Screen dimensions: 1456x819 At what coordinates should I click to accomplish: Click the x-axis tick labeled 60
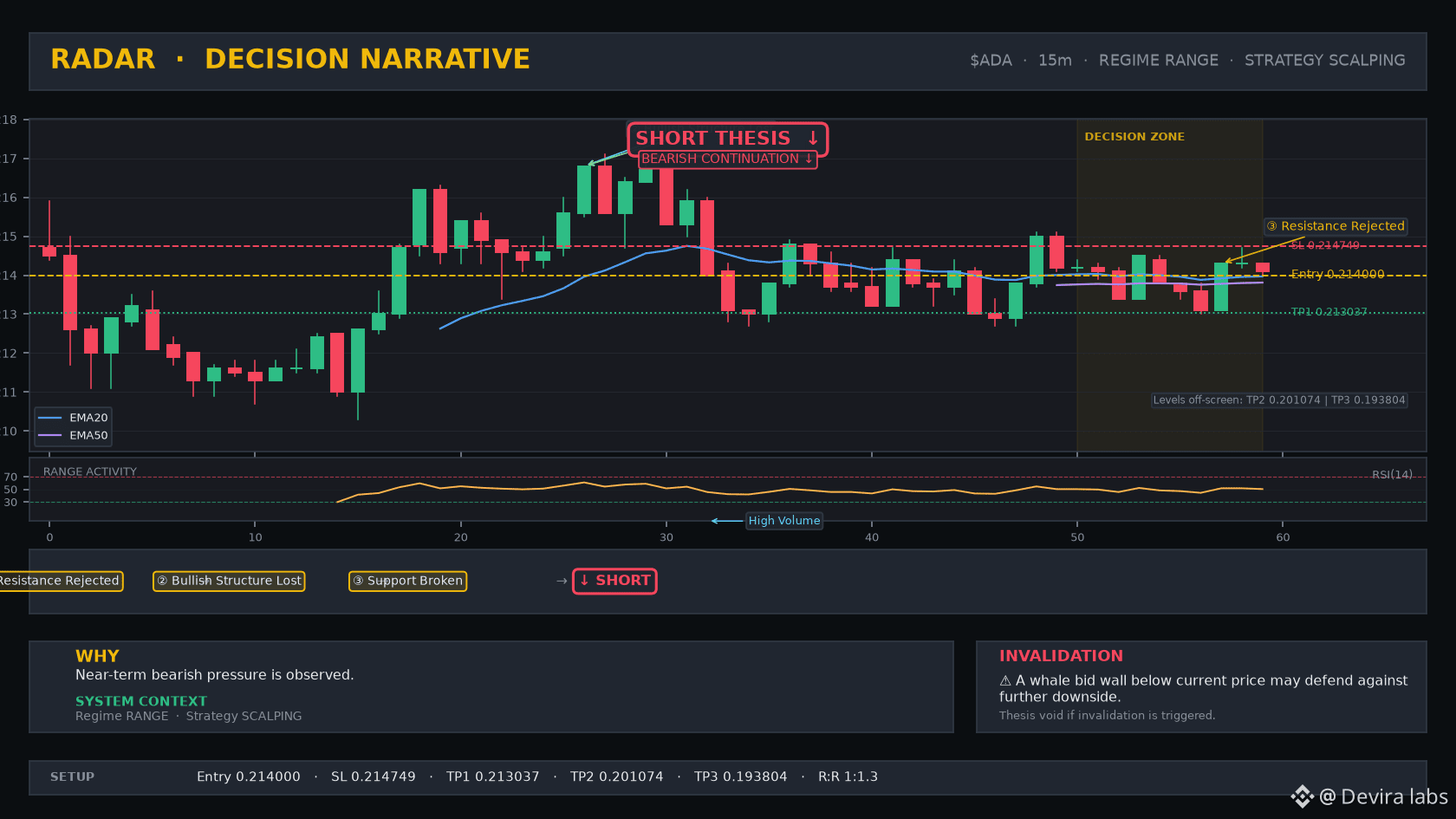click(x=1283, y=537)
